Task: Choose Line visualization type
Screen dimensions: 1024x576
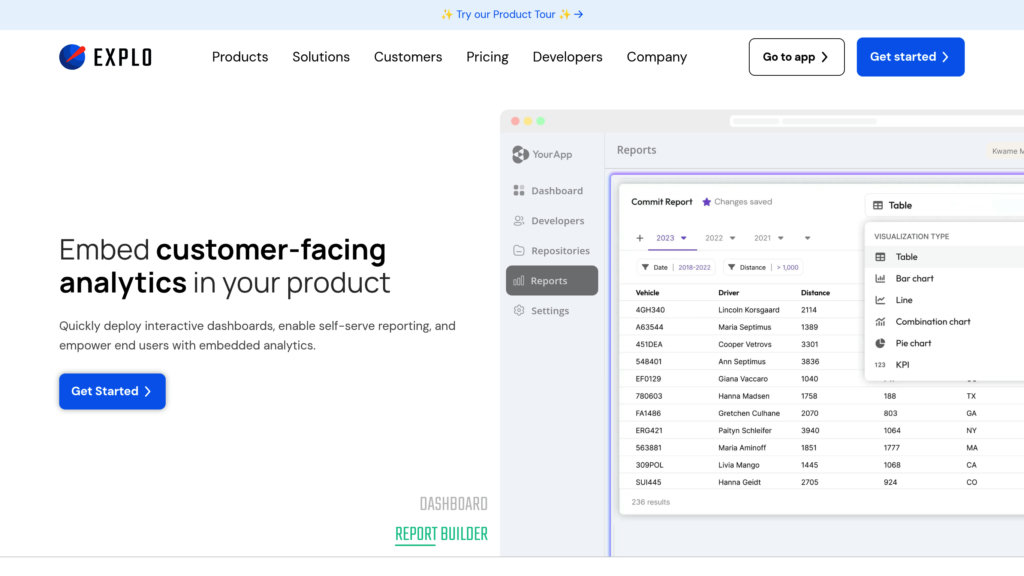Action: pyautogui.click(x=945, y=300)
